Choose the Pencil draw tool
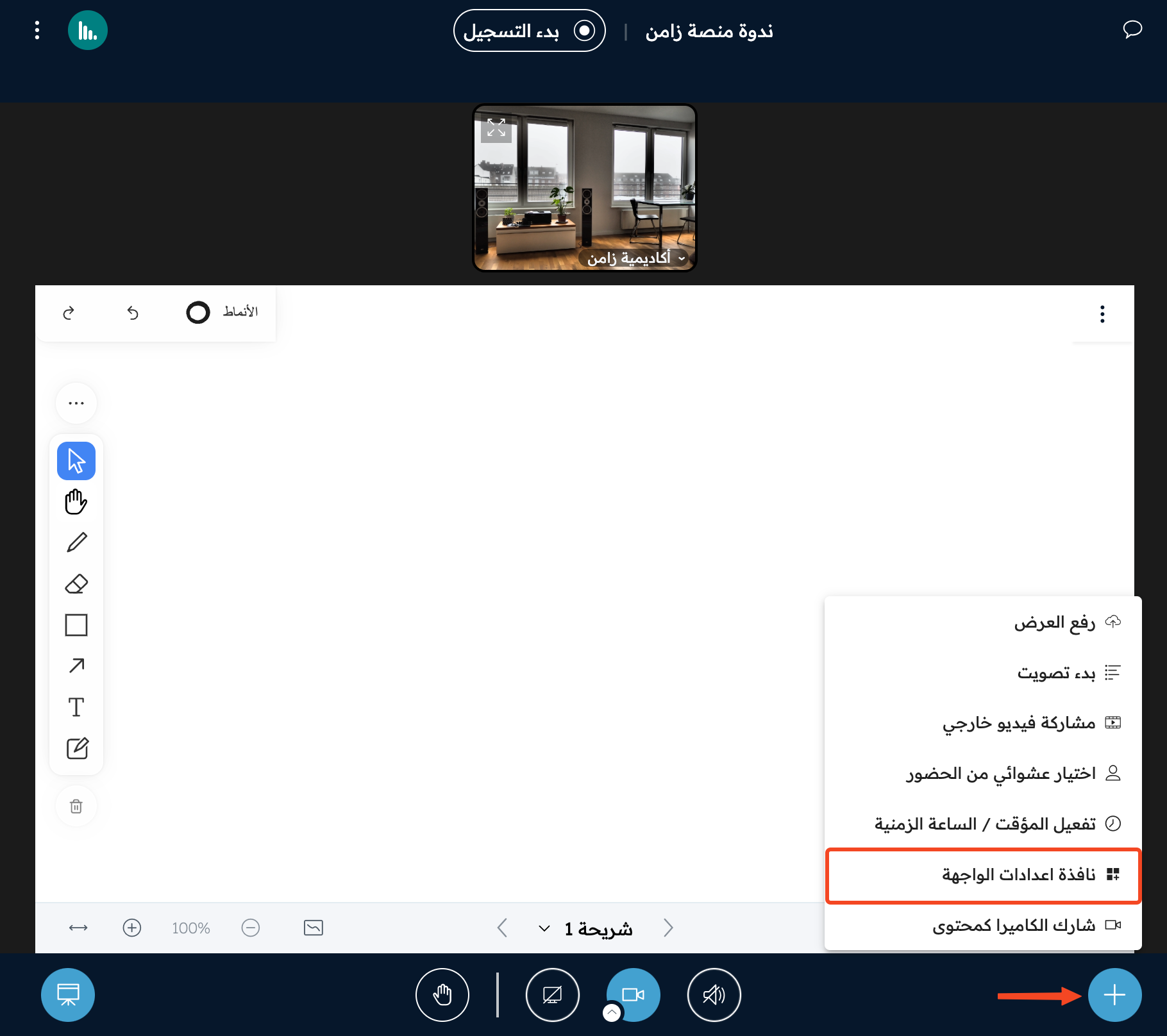Image resolution: width=1167 pixels, height=1036 pixels. [x=76, y=543]
